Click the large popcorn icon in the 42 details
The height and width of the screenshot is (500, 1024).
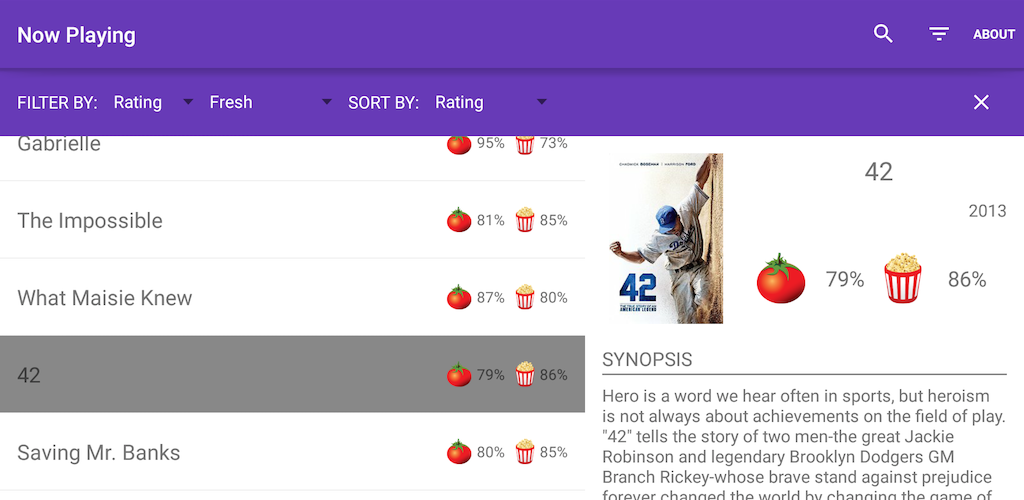903,279
